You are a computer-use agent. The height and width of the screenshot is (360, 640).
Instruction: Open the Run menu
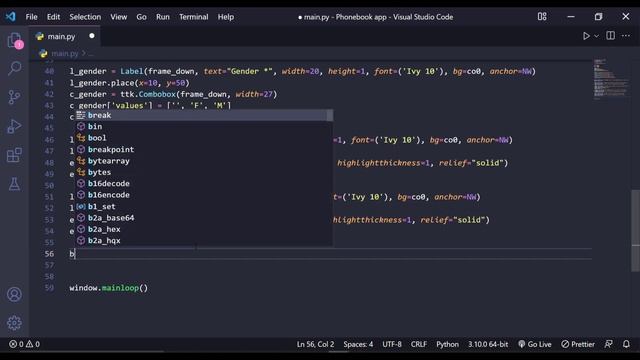point(162,17)
